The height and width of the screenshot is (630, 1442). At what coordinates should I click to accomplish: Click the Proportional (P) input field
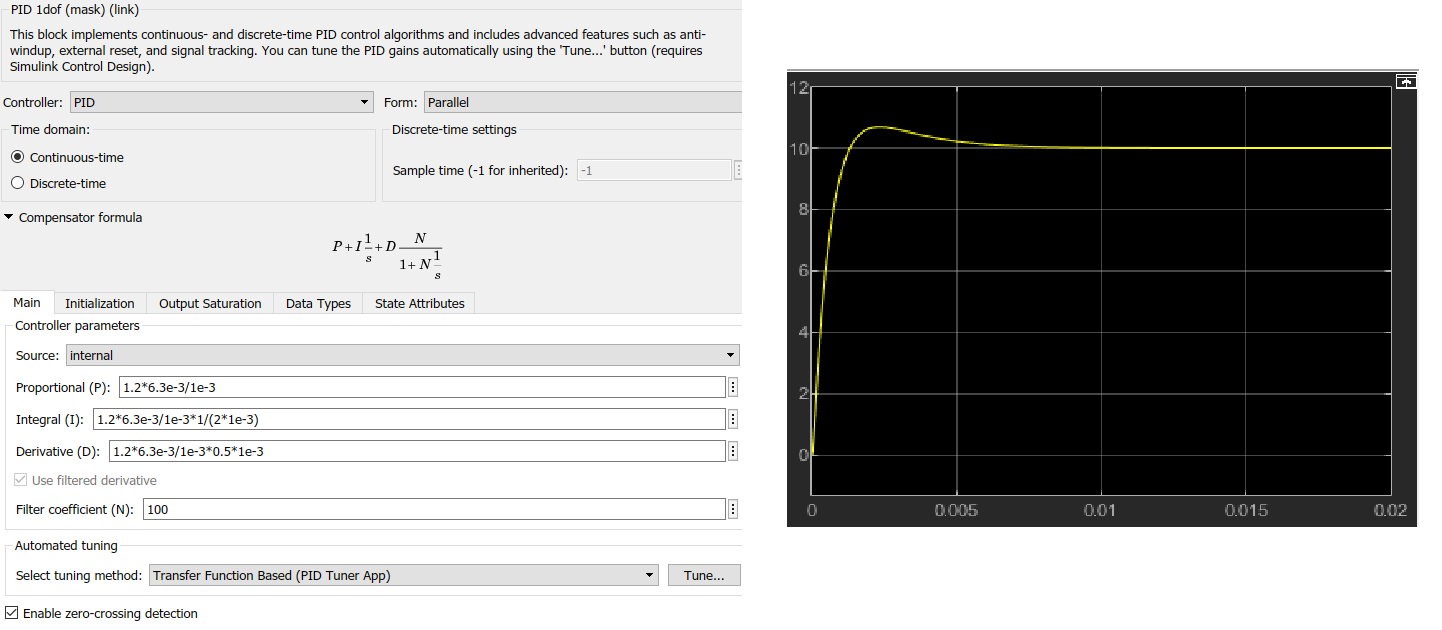click(420, 388)
